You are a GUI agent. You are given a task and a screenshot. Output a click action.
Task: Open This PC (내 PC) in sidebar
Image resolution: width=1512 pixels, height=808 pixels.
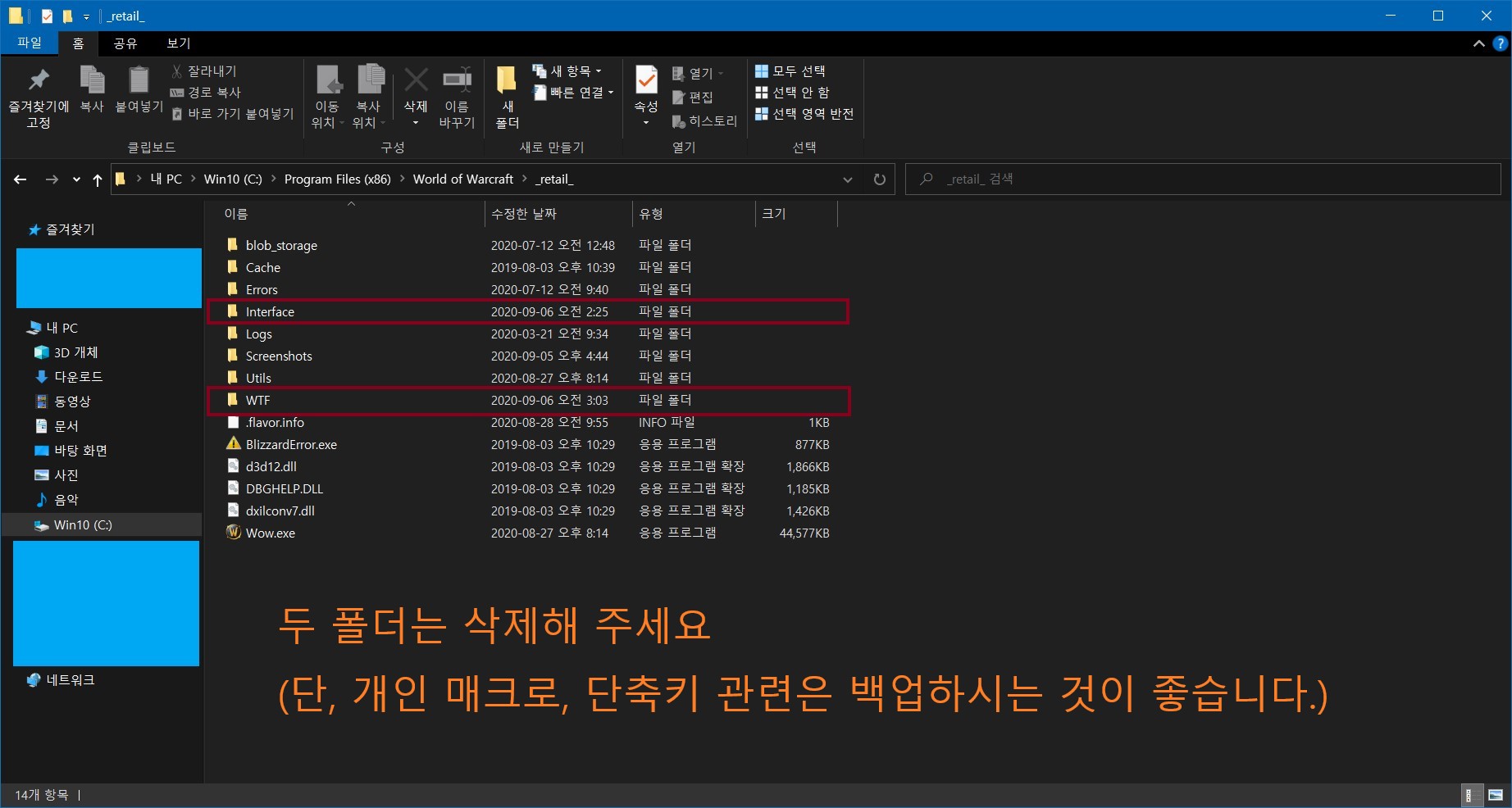pos(53,328)
